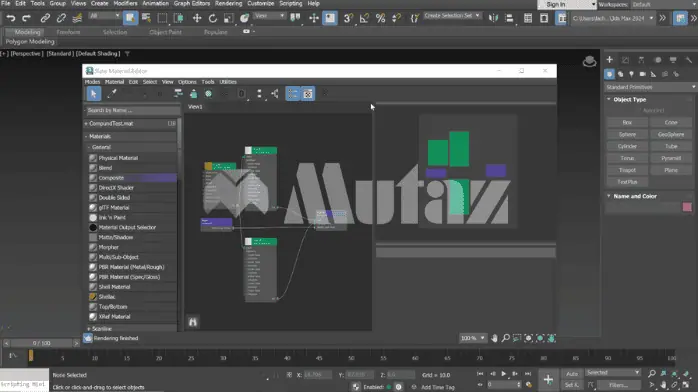This screenshot has height=392, width=698.
Task: Open the Create Selection Set dropdown
Action: coord(452,16)
